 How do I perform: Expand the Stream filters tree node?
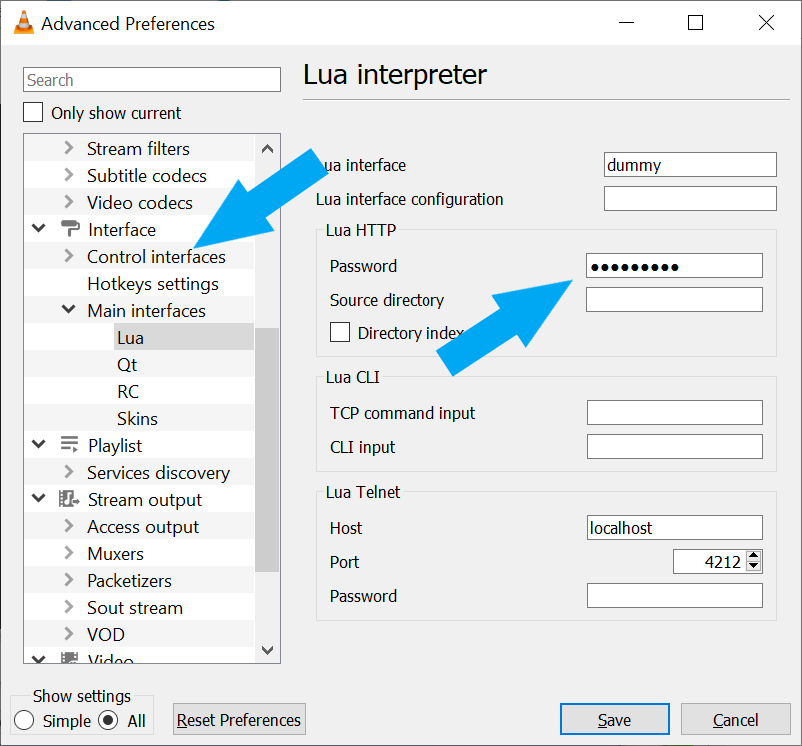coord(69,148)
